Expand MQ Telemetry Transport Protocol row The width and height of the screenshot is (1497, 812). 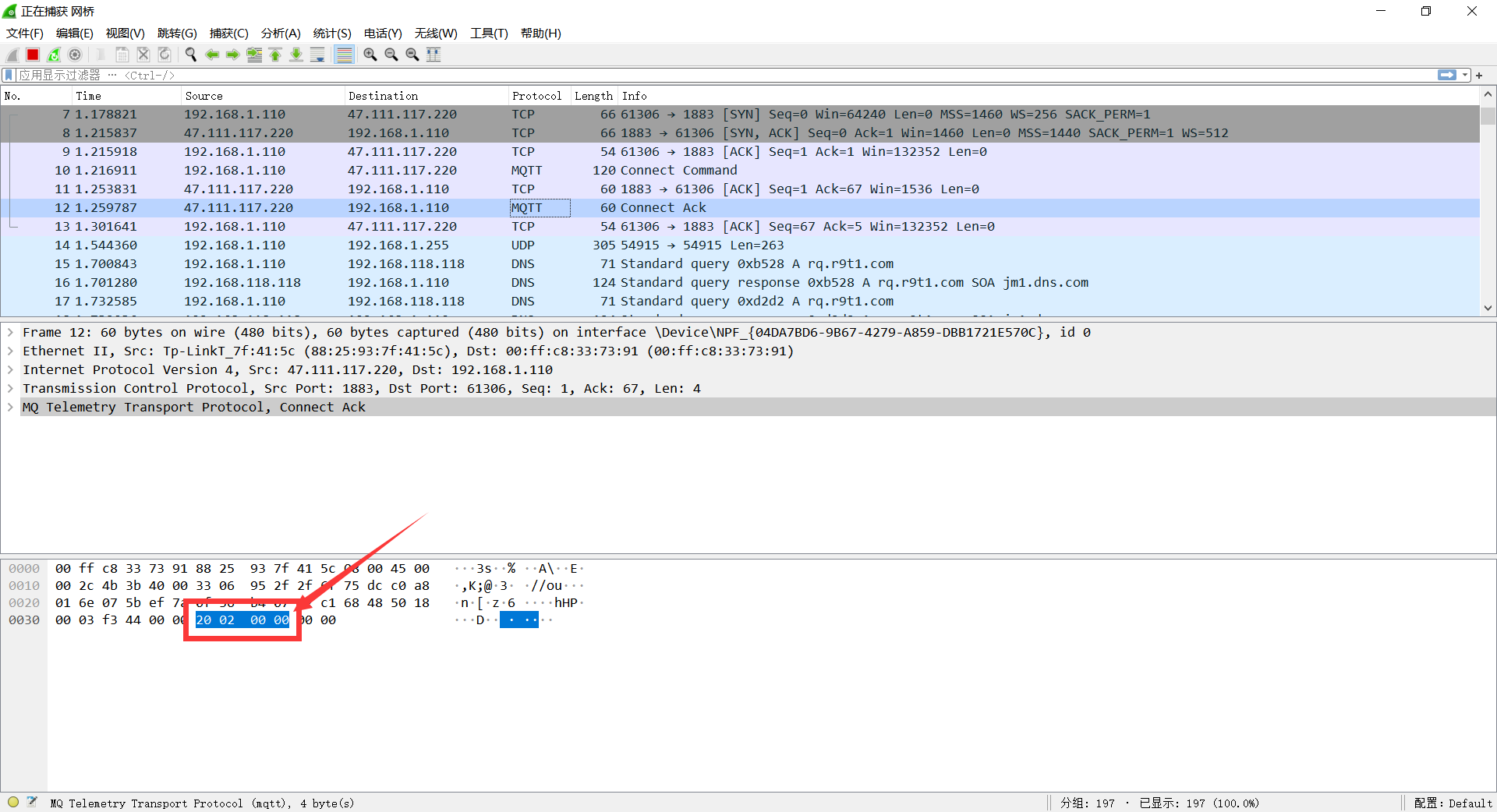coord(10,407)
